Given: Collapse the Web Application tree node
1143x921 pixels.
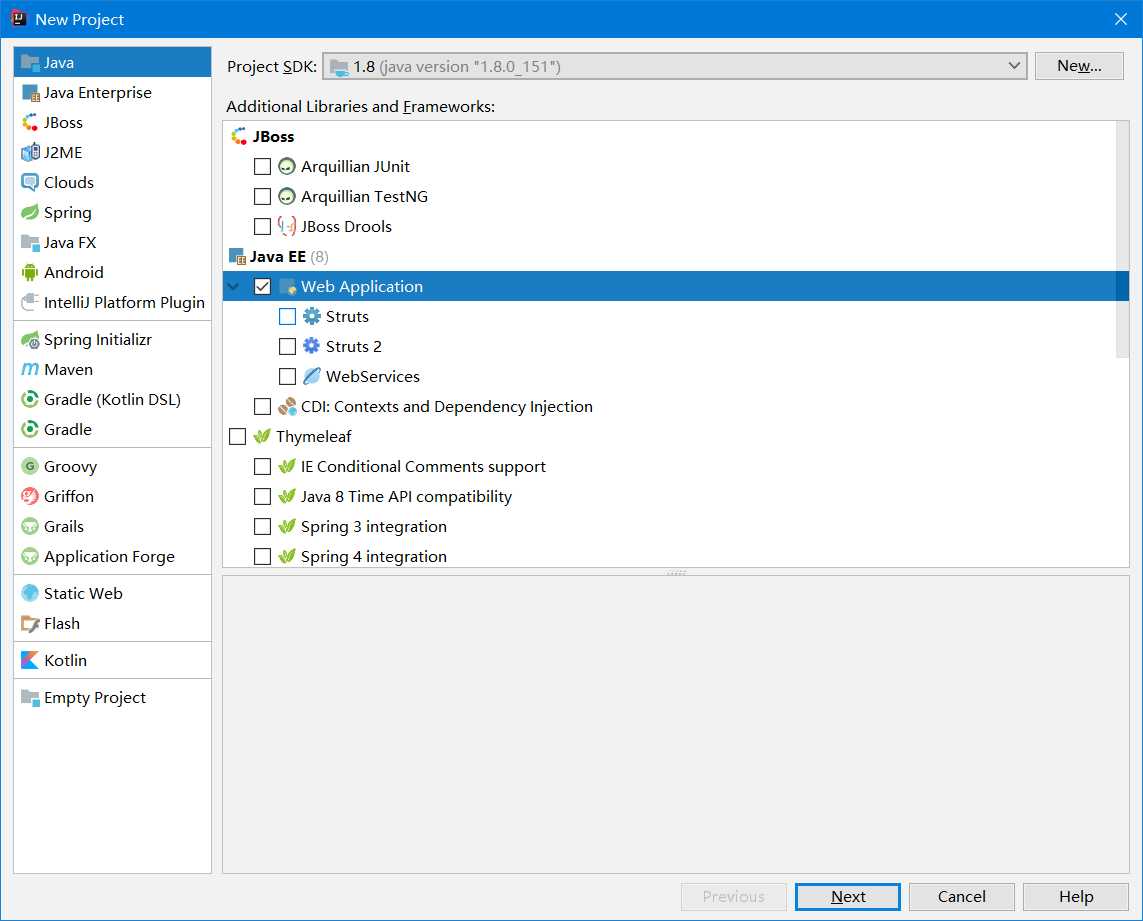Looking at the screenshot, I should point(233,287).
